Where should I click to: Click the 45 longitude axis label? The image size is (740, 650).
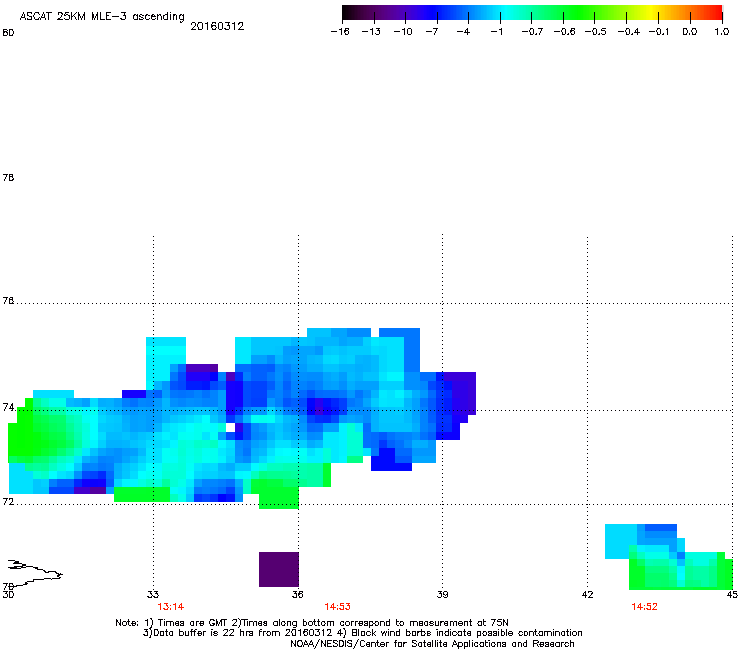click(732, 594)
